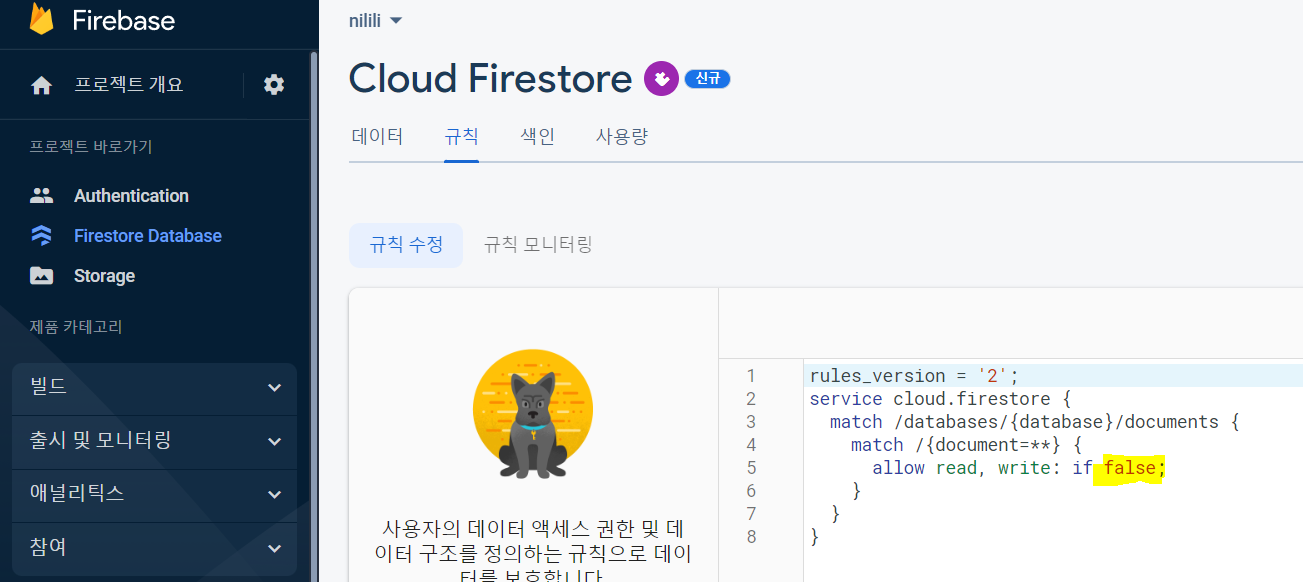Switch to 규칙 모니터링 sub-tab

[538, 245]
